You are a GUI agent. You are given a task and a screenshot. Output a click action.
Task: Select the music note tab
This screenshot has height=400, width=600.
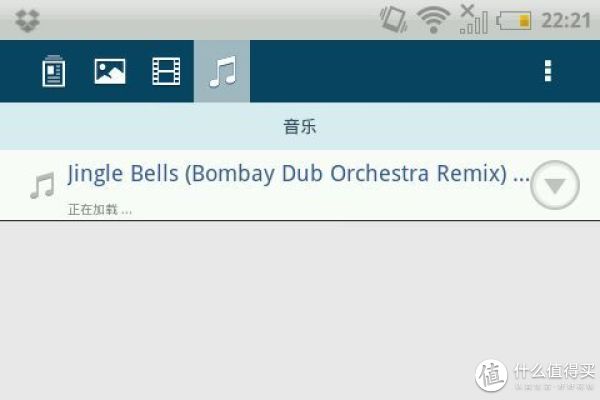[222, 71]
